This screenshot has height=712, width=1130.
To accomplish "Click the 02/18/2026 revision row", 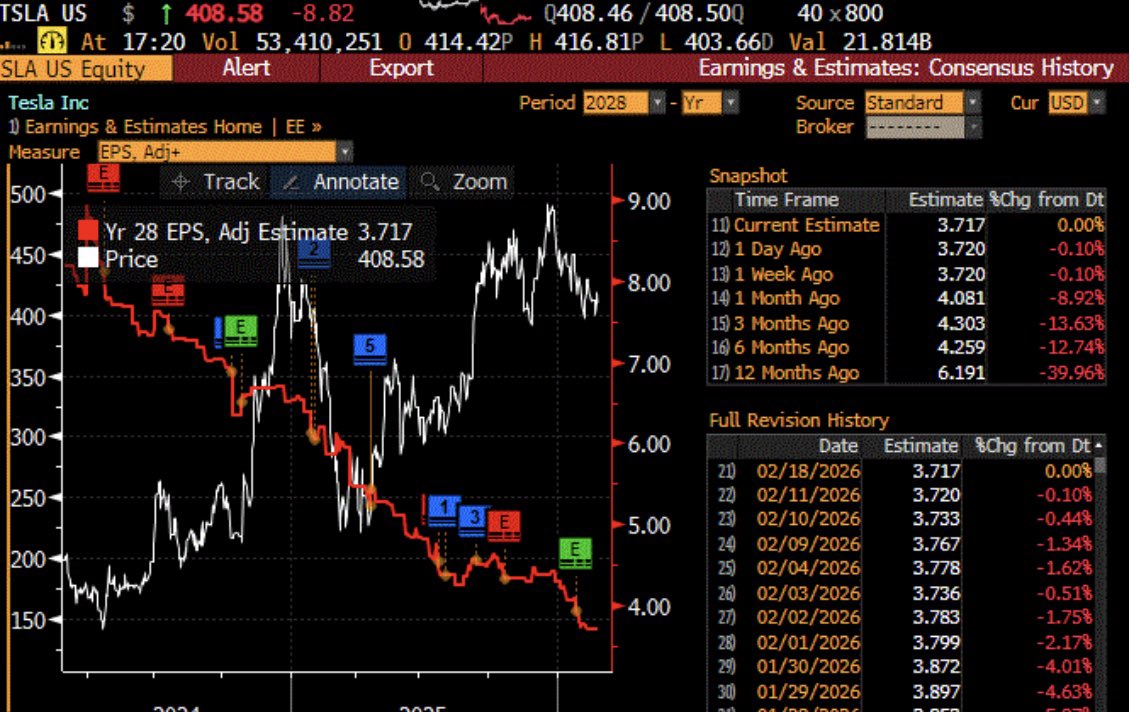I will (x=902, y=471).
